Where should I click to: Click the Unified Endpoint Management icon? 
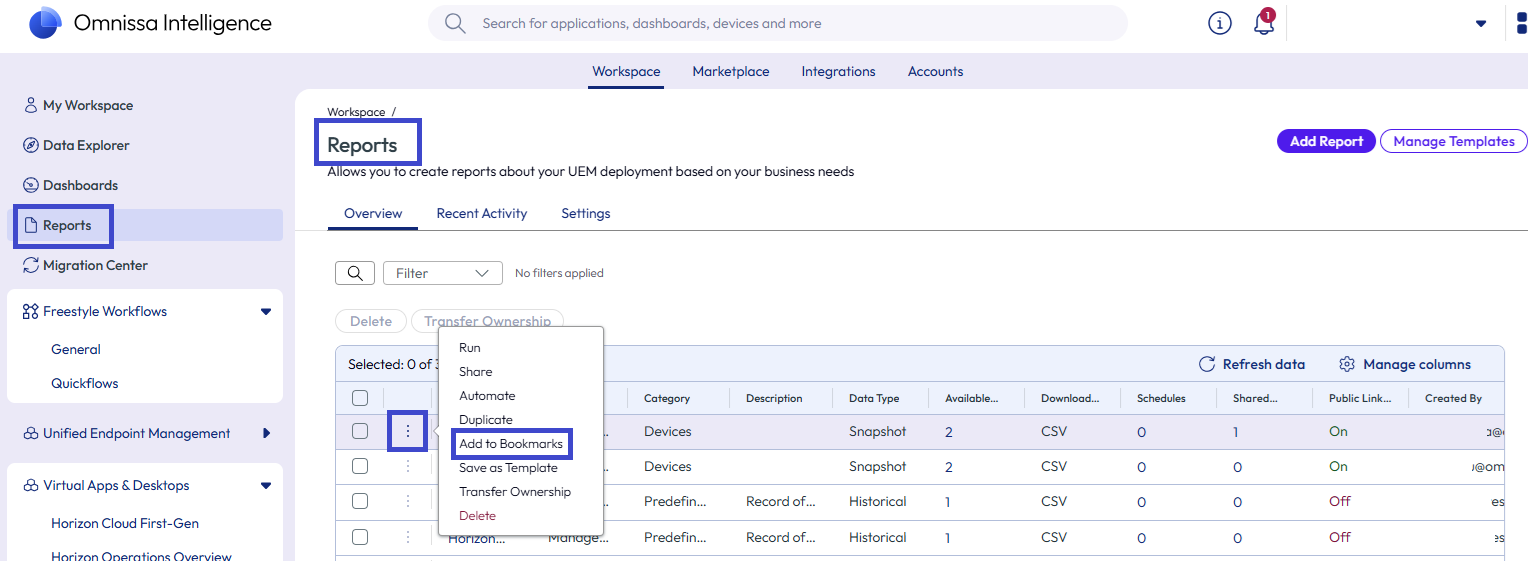(x=30, y=433)
